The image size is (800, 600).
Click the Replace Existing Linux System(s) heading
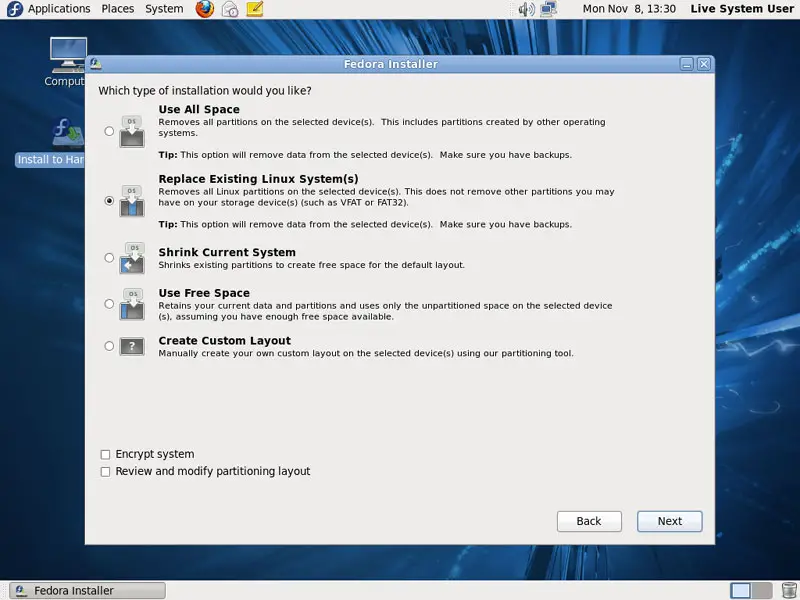pyautogui.click(x=259, y=179)
